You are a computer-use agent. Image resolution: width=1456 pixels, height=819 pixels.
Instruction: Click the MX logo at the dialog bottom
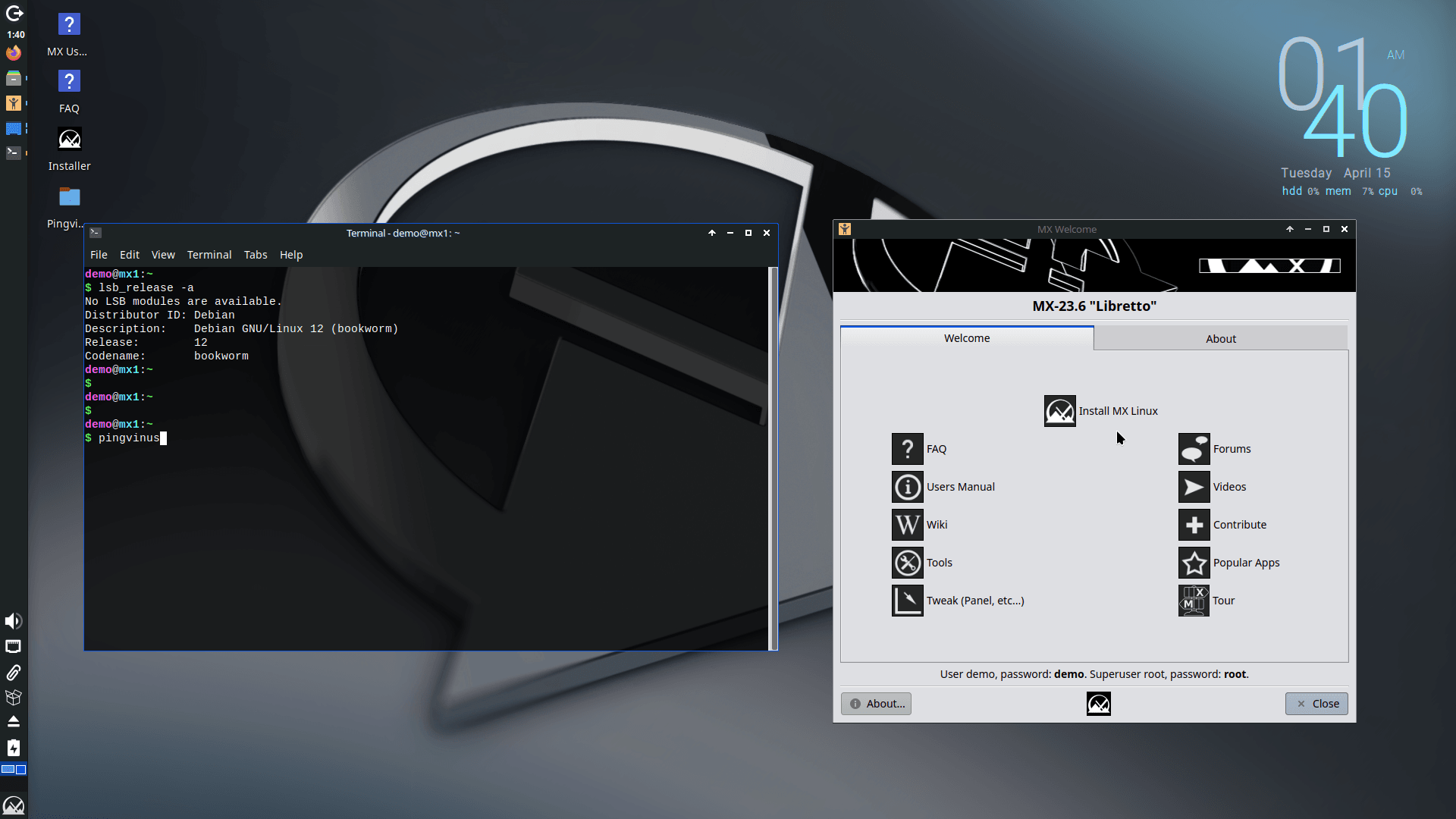pos(1098,704)
